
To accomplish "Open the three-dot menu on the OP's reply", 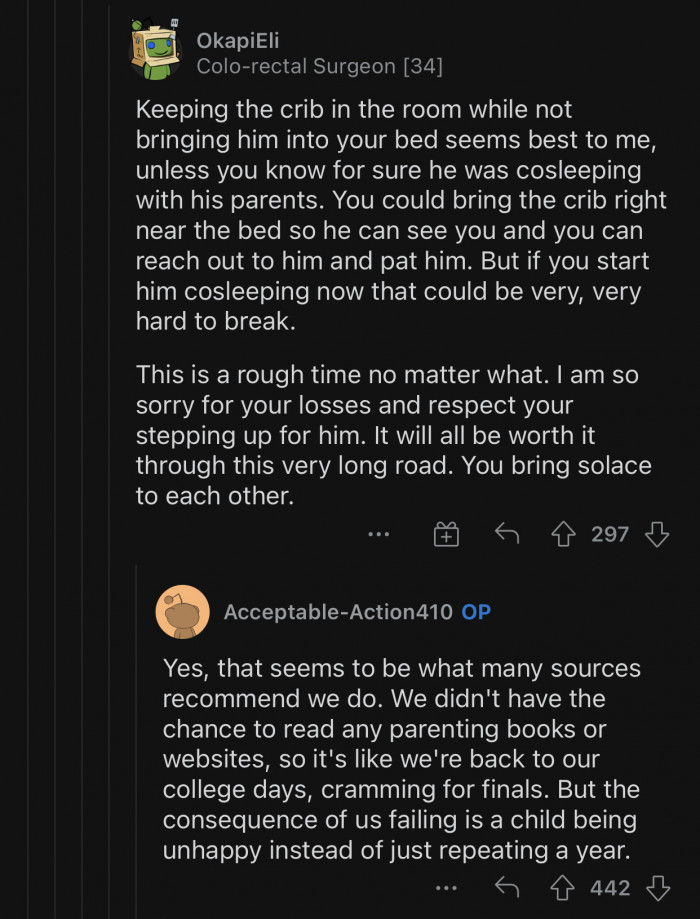I will pos(444,888).
